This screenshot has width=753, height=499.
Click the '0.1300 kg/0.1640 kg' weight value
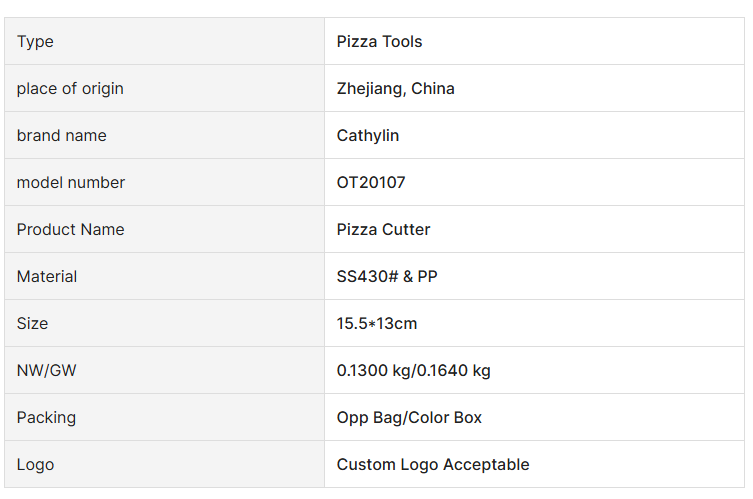coord(413,371)
